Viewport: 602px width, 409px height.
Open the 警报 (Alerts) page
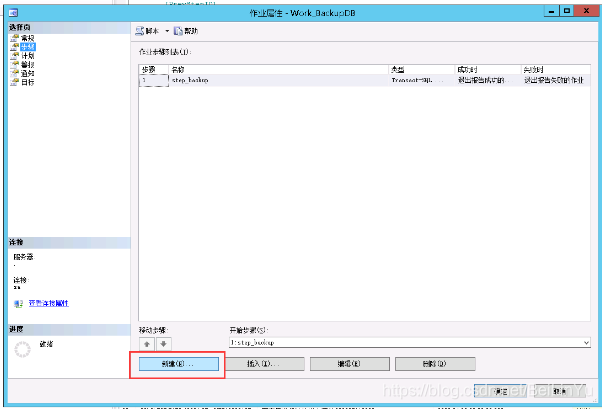pos(27,65)
